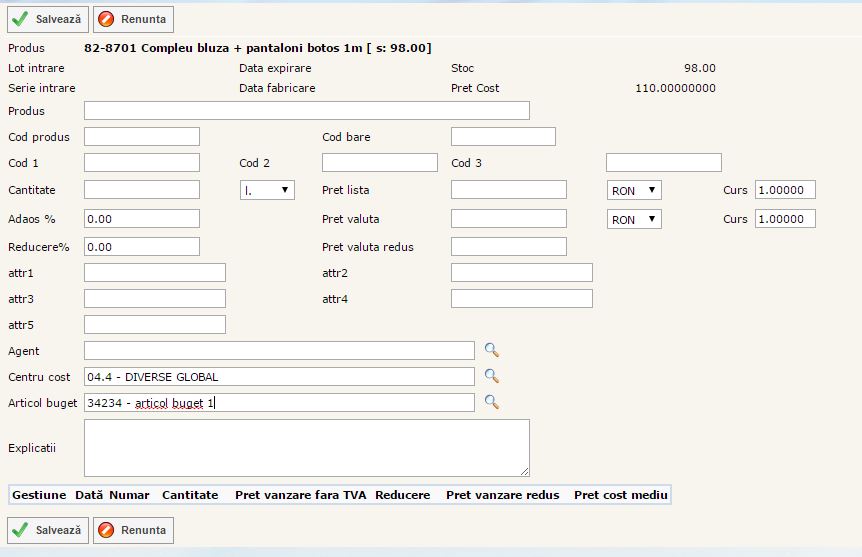Focus the Reducere% input field
The width and height of the screenshot is (862, 557).
tap(142, 247)
